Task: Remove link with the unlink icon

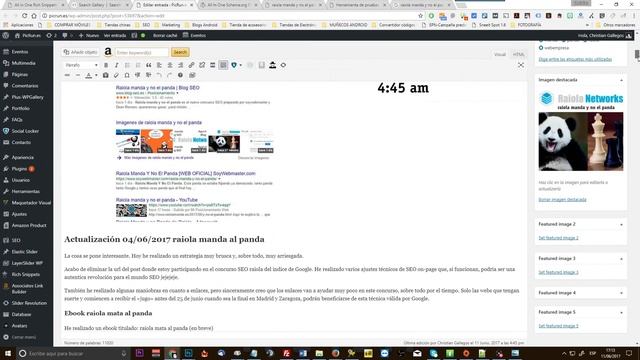Action: pos(202,65)
